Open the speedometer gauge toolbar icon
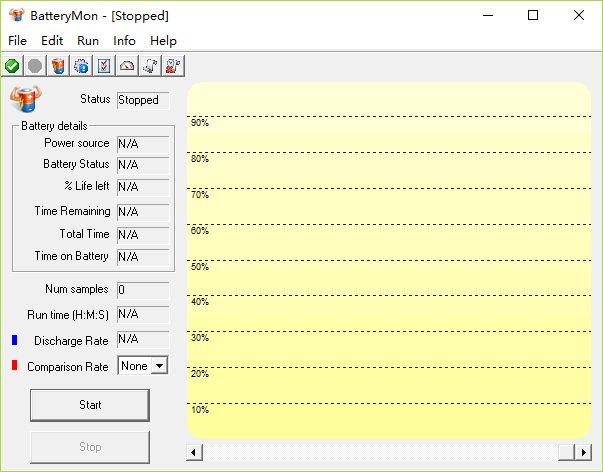This screenshot has width=603, height=472. [127, 66]
